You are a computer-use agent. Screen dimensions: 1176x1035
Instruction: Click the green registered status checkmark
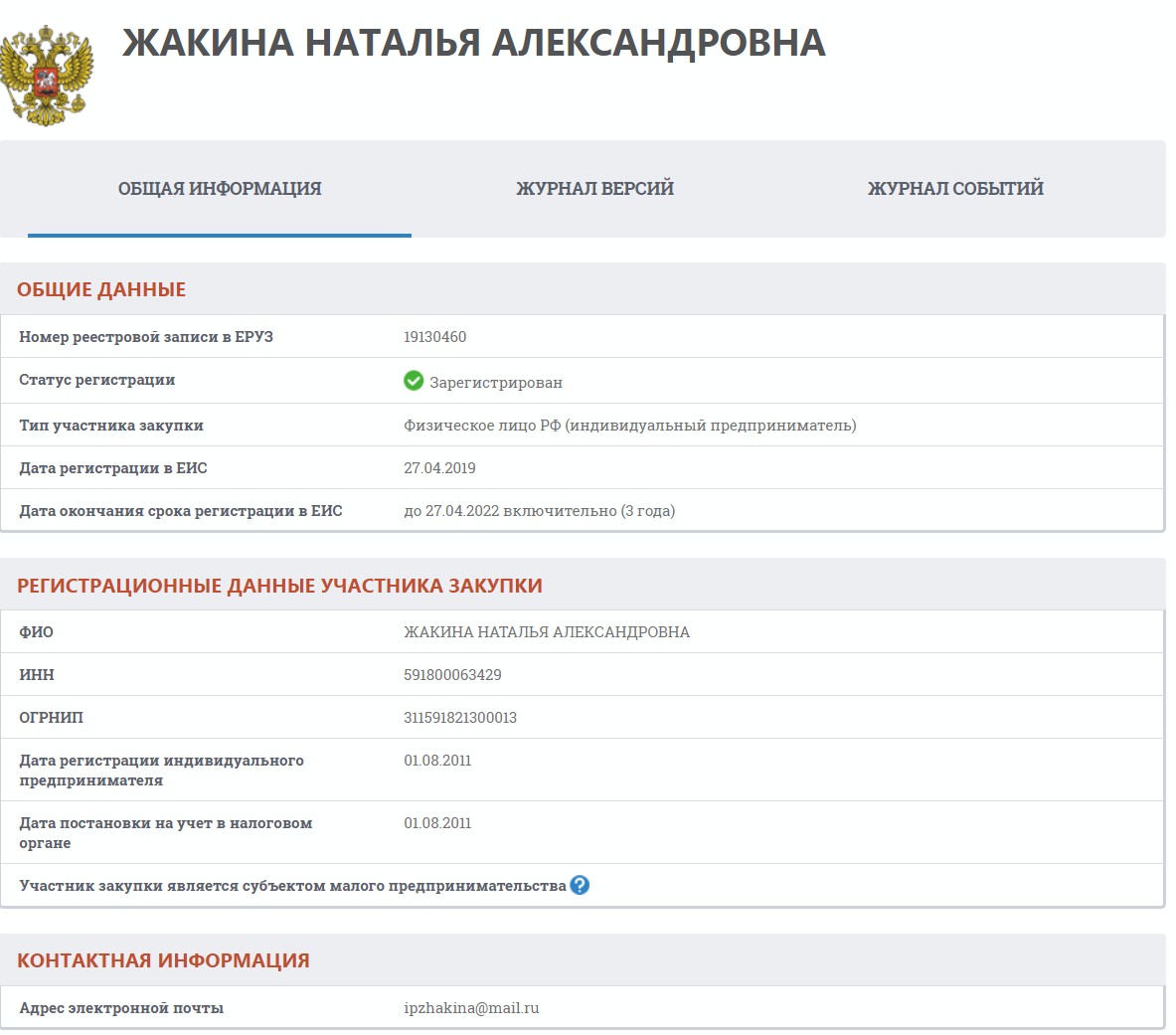click(414, 381)
